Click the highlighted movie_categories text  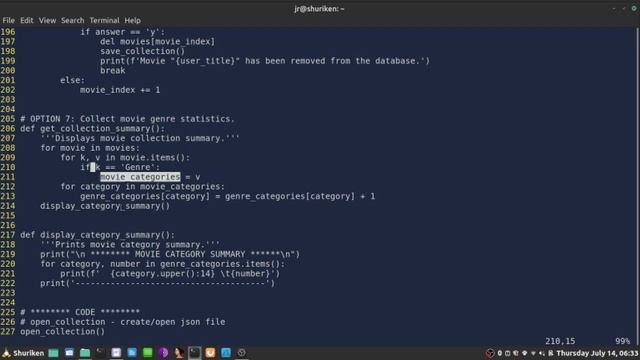tap(140, 177)
